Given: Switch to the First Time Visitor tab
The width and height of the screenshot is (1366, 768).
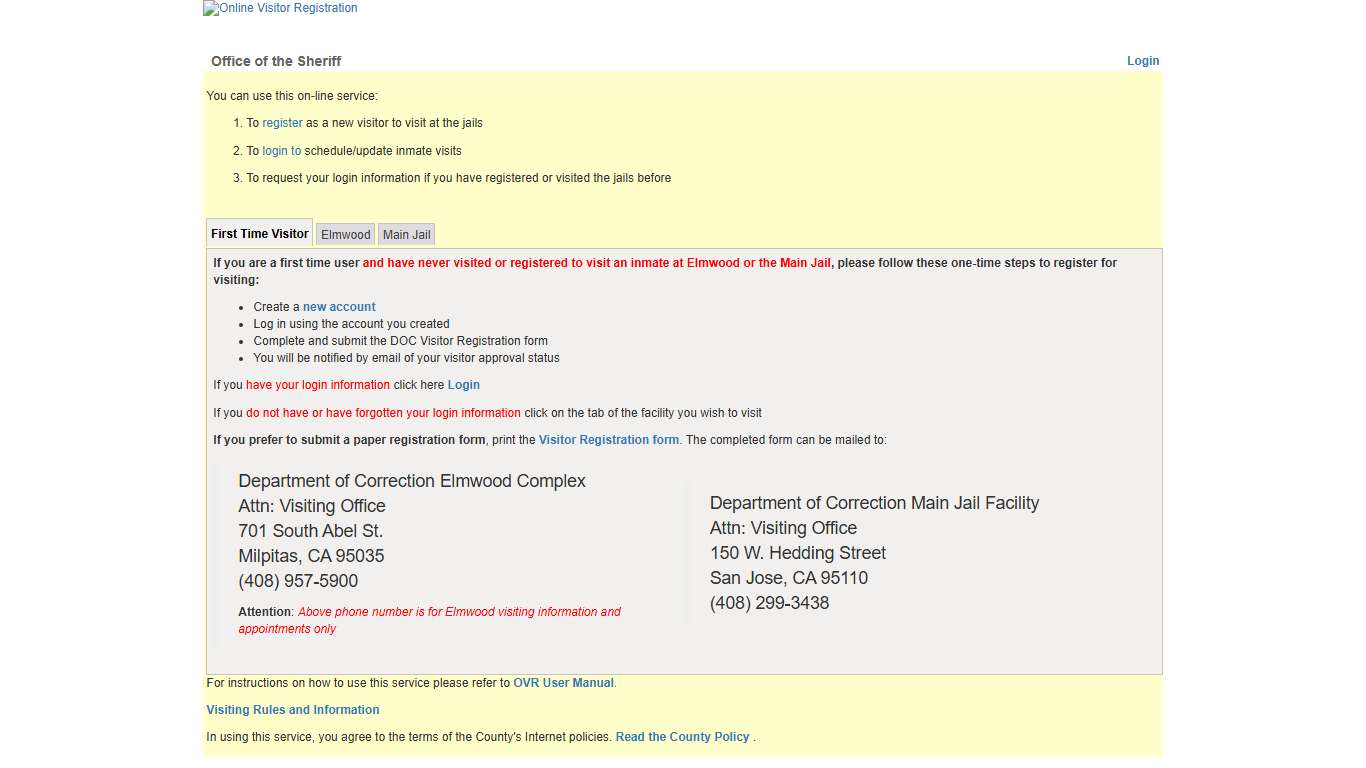Looking at the screenshot, I should (x=260, y=234).
